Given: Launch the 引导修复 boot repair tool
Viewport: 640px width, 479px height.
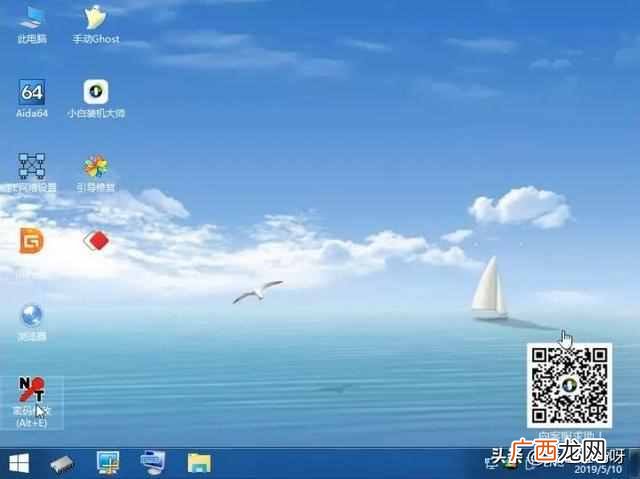Looking at the screenshot, I should point(96,173).
